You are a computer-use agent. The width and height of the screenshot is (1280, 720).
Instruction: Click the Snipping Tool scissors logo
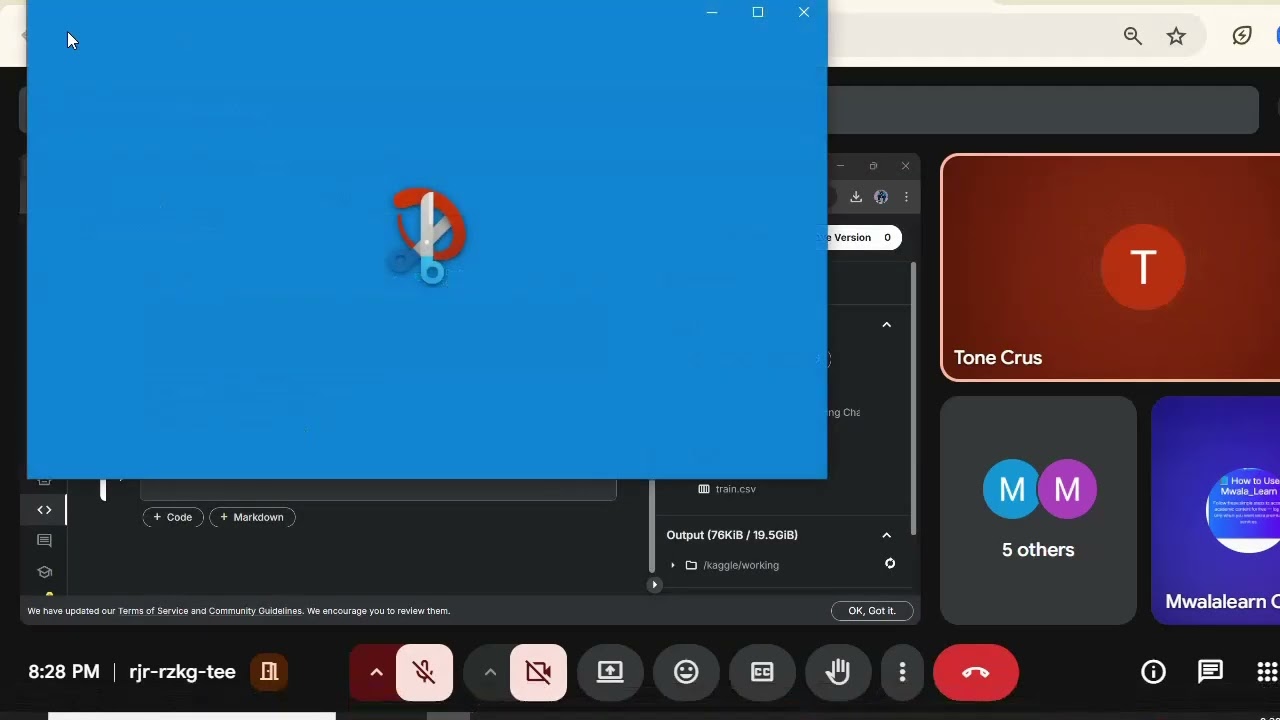[428, 236]
